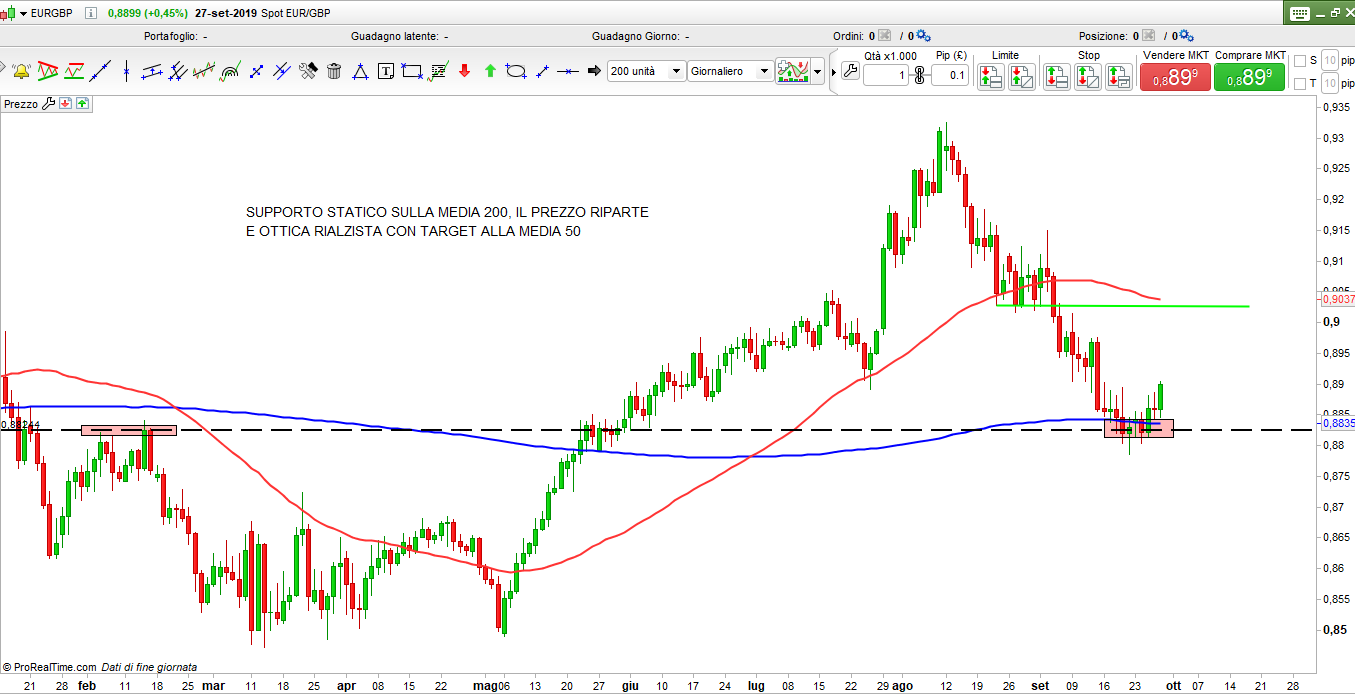Toggle the S stop checkbox
Viewport: 1355px width, 694px height.
[1300, 61]
